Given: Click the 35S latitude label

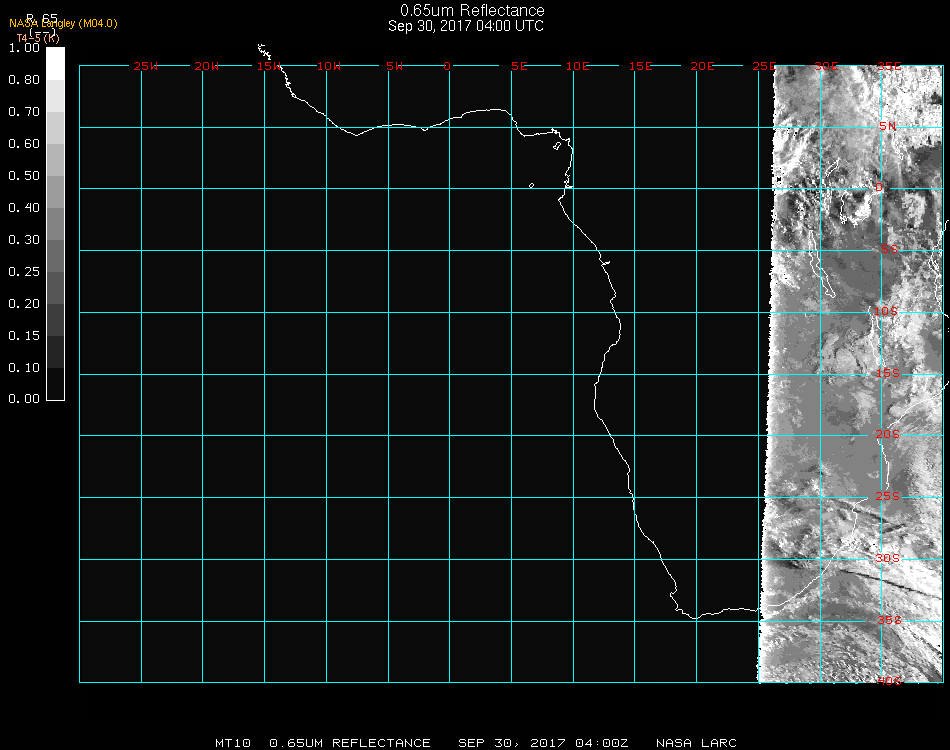Looking at the screenshot, I should tap(888, 620).
